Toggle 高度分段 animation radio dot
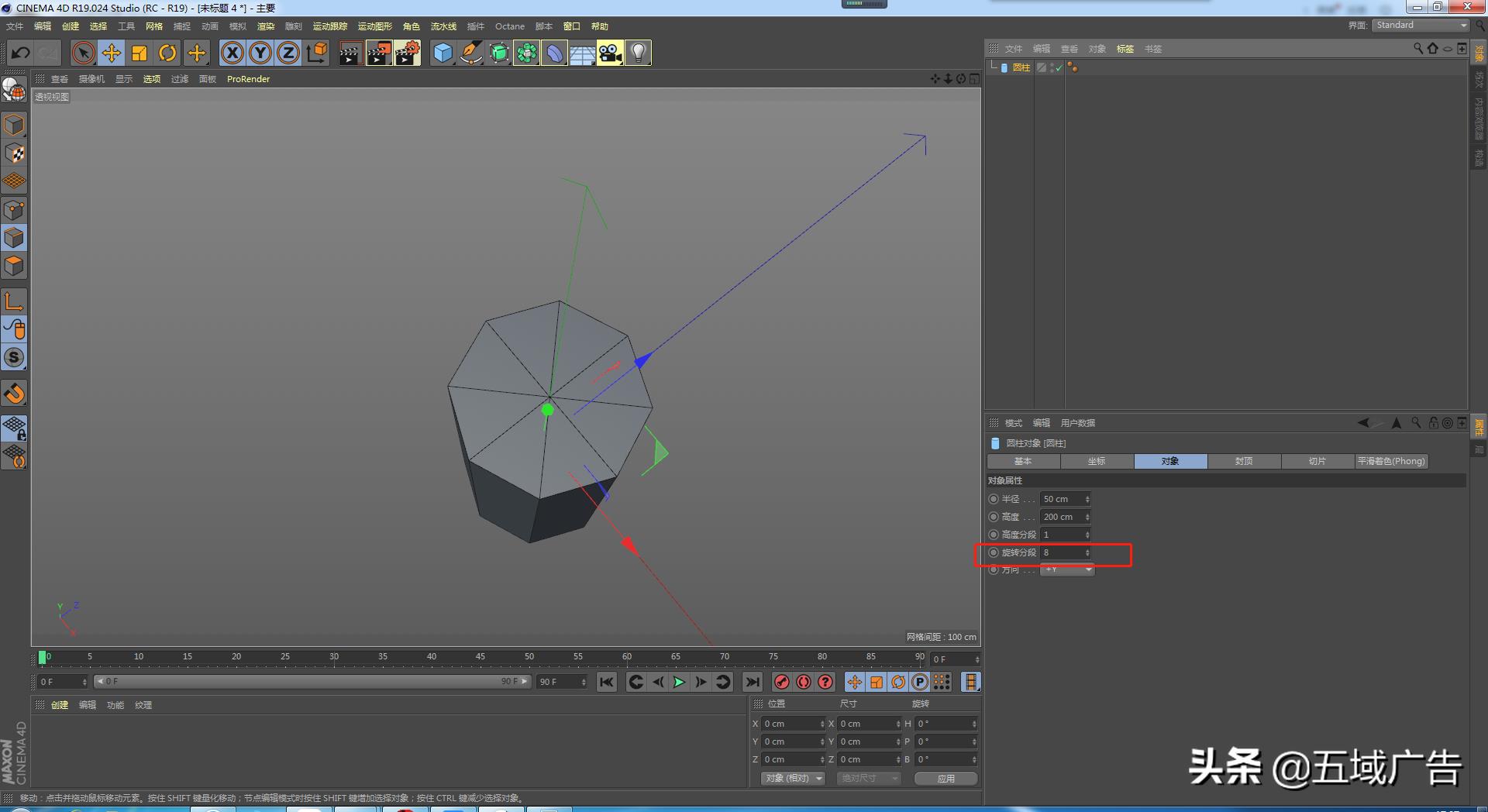The width and height of the screenshot is (1488, 812). coord(994,535)
